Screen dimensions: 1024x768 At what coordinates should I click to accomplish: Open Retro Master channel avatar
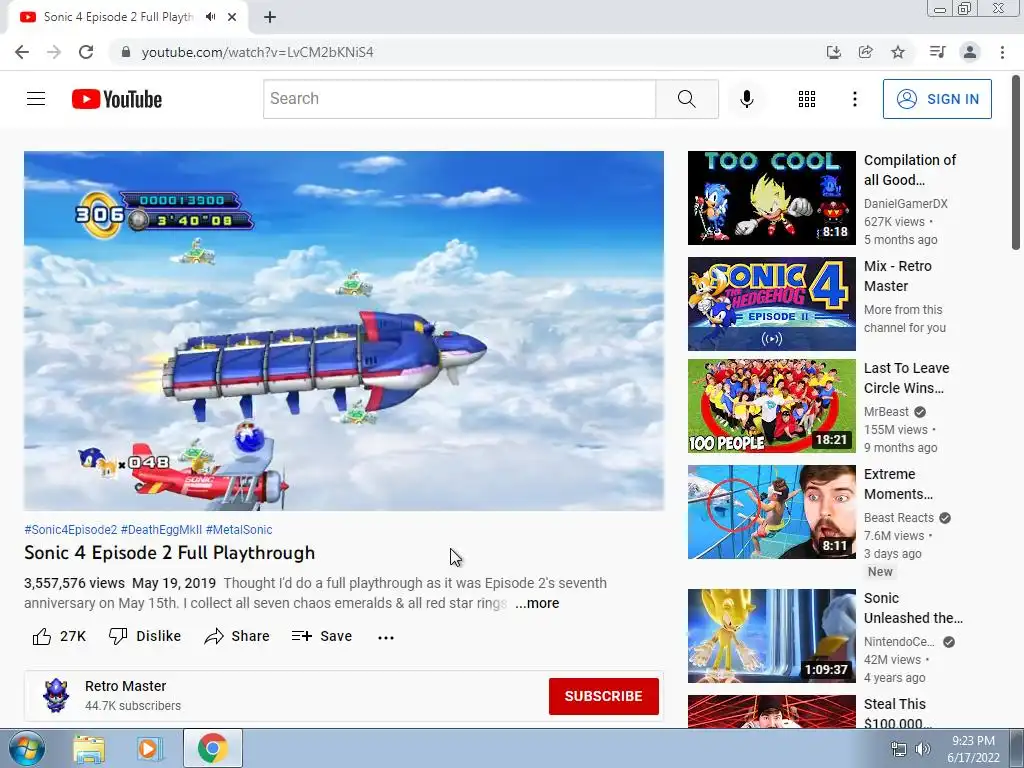(x=56, y=696)
